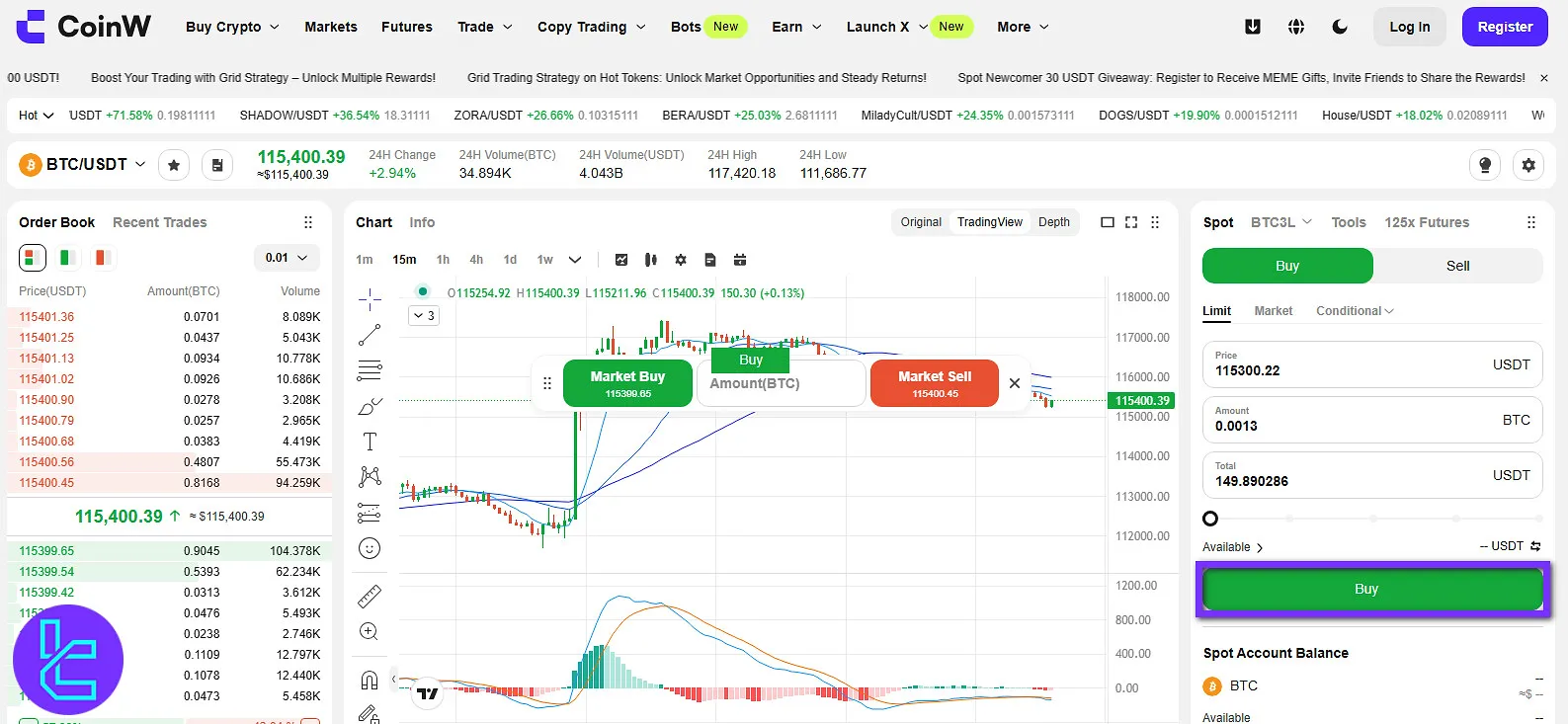Select the 1h chart timeframe

pos(443,260)
